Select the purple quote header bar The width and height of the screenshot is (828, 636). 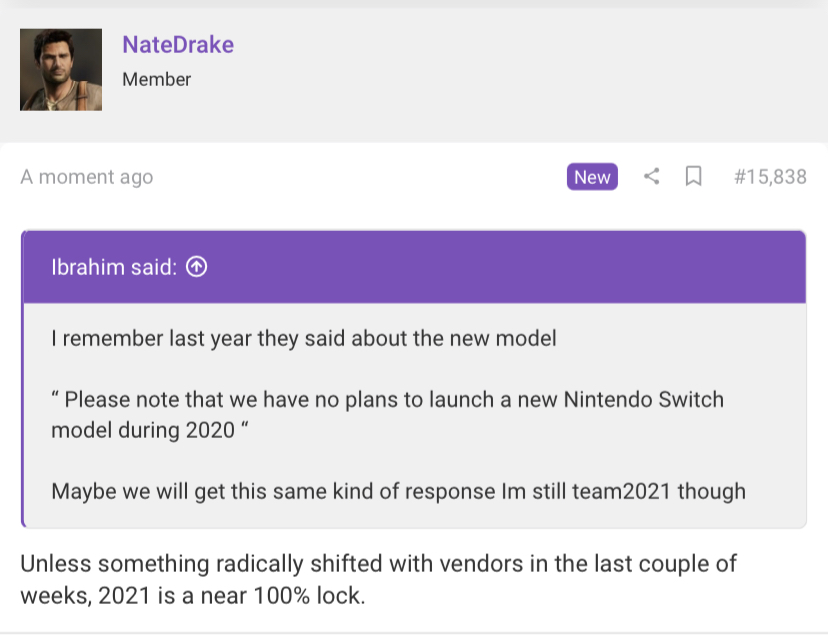point(415,267)
